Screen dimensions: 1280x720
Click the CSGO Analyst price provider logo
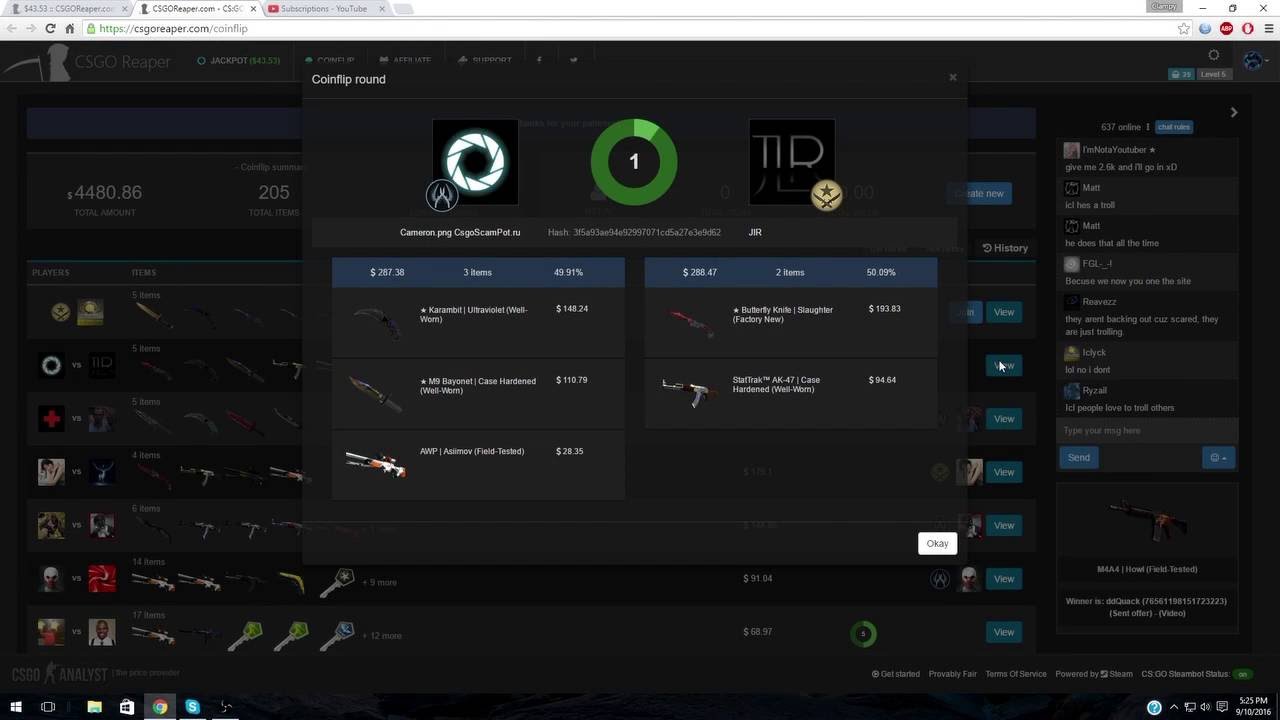click(x=60, y=673)
